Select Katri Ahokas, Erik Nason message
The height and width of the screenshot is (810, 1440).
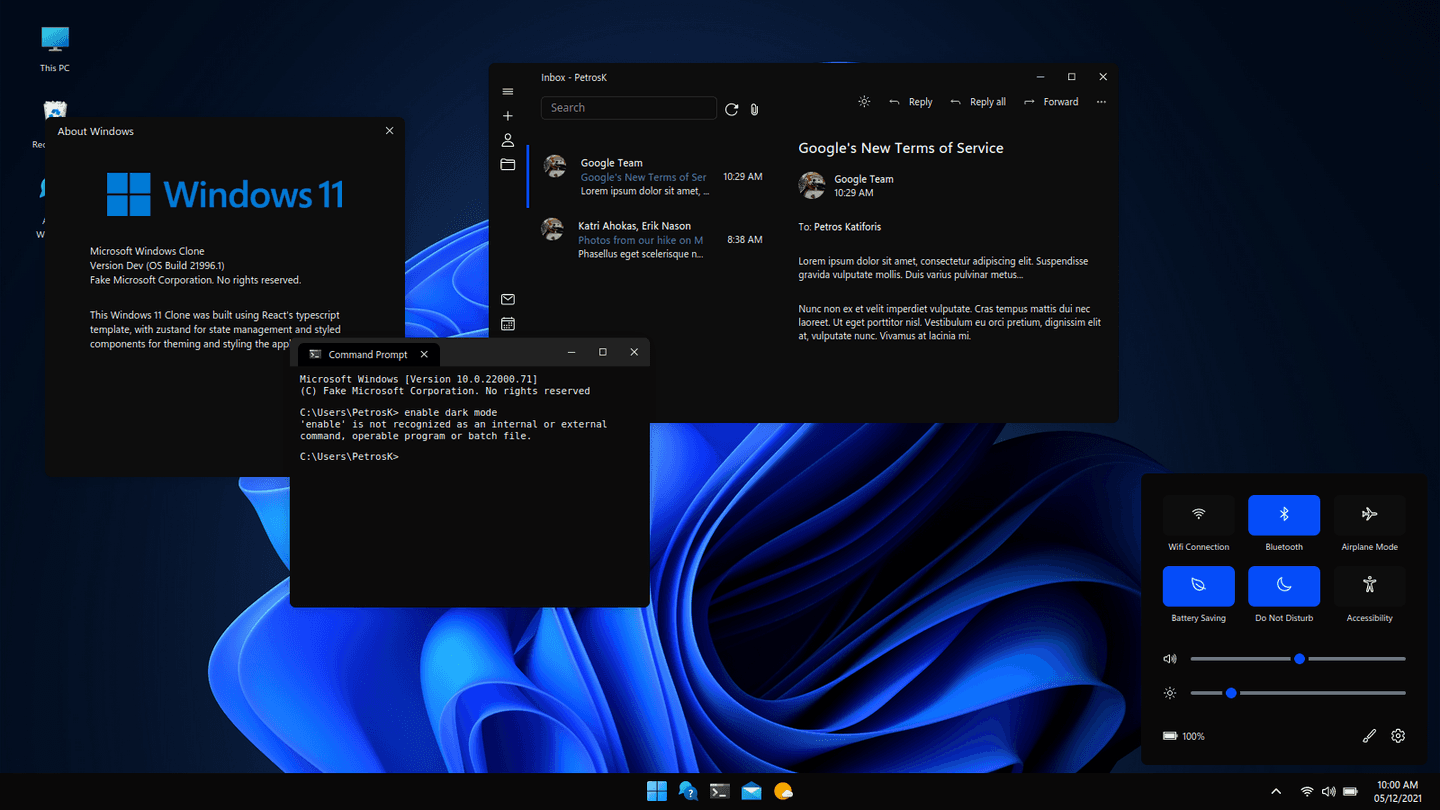point(647,239)
